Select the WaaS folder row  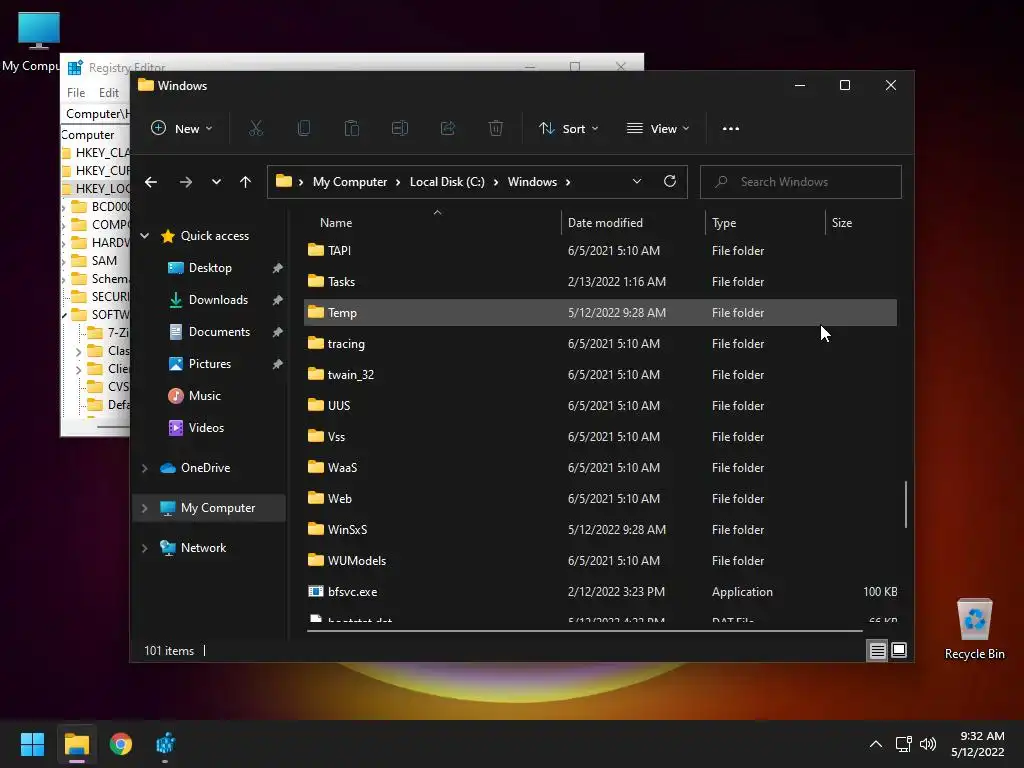pos(600,468)
